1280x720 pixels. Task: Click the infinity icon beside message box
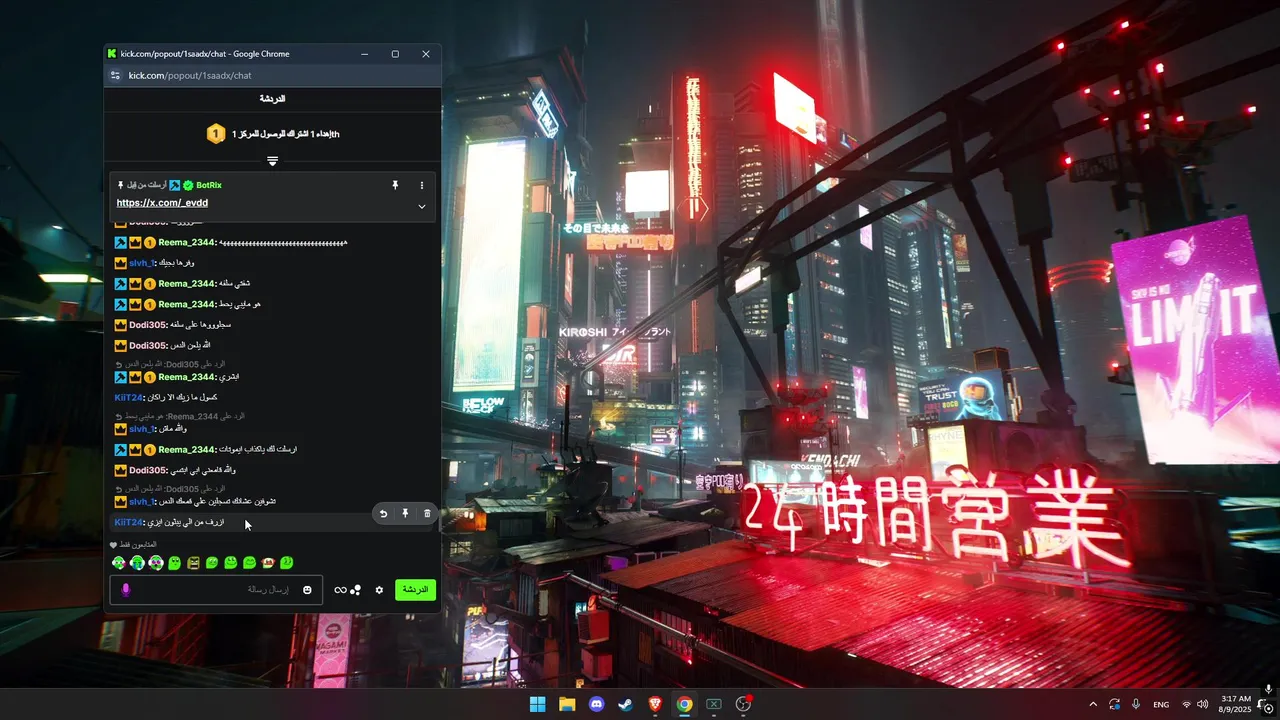340,590
